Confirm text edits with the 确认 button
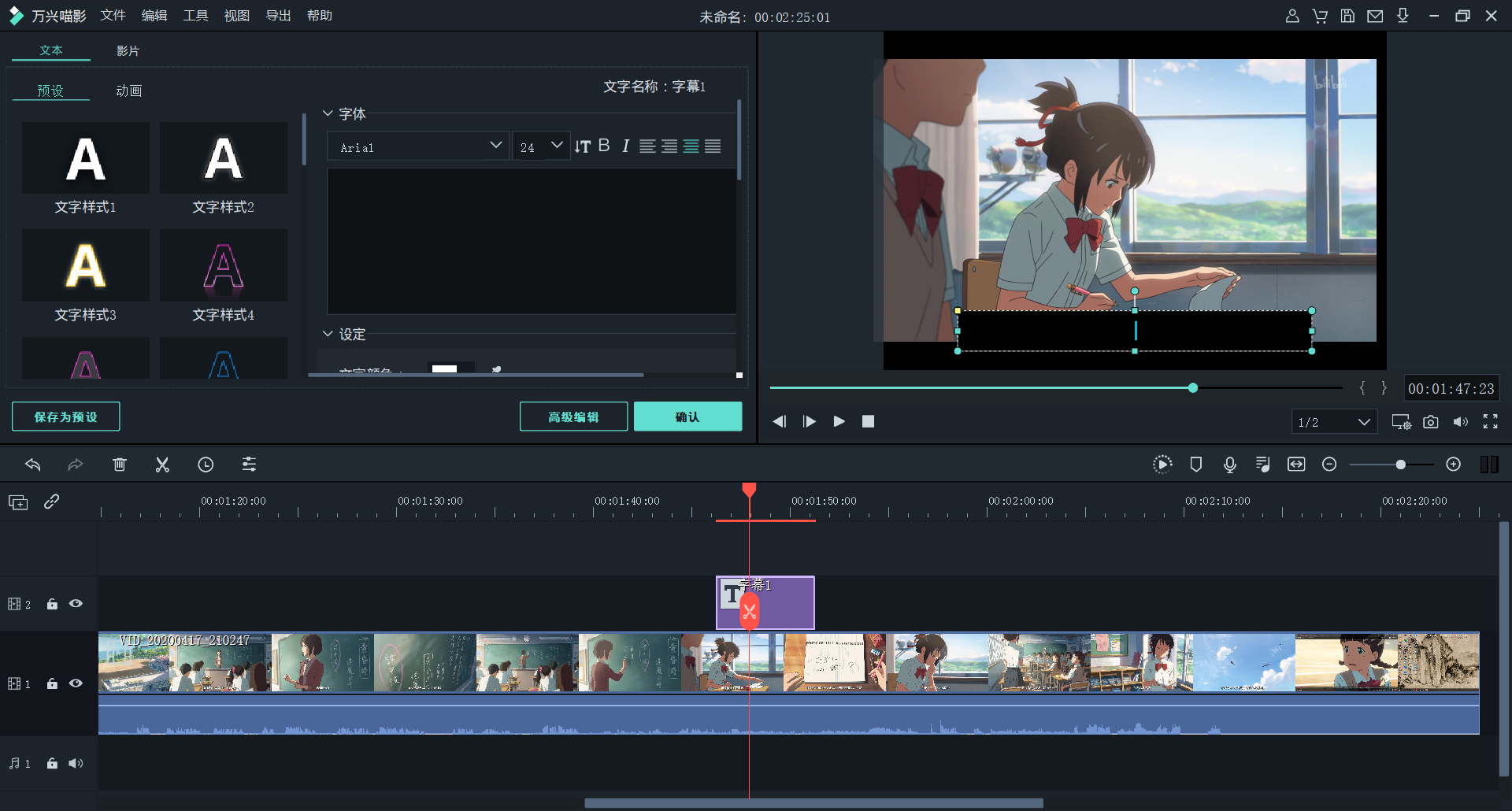 point(687,416)
